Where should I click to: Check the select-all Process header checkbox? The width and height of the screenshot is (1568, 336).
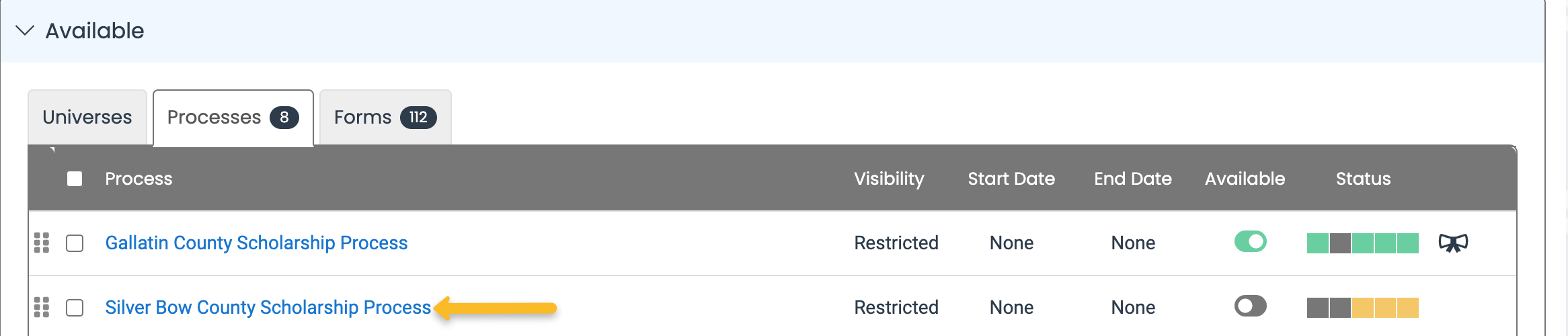pos(75,179)
